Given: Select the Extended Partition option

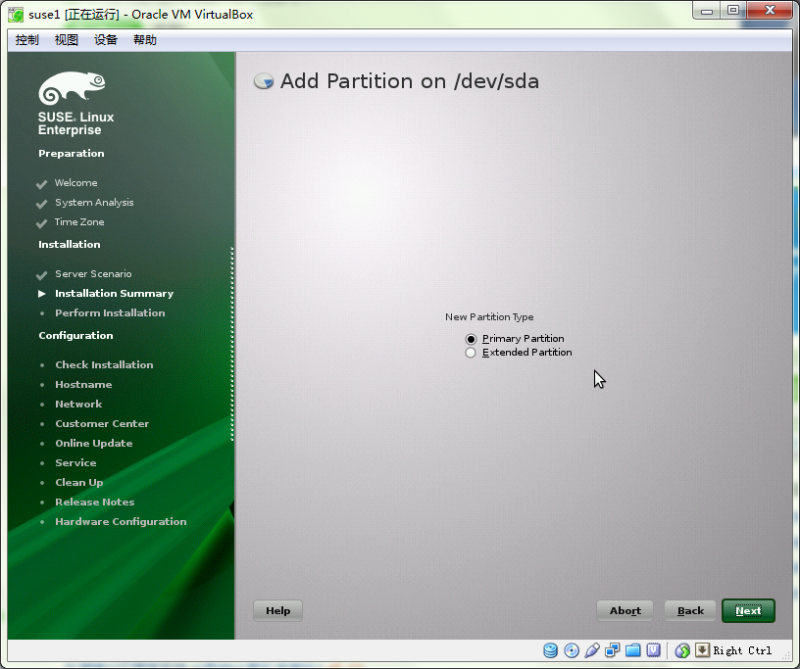Looking at the screenshot, I should click(x=470, y=352).
